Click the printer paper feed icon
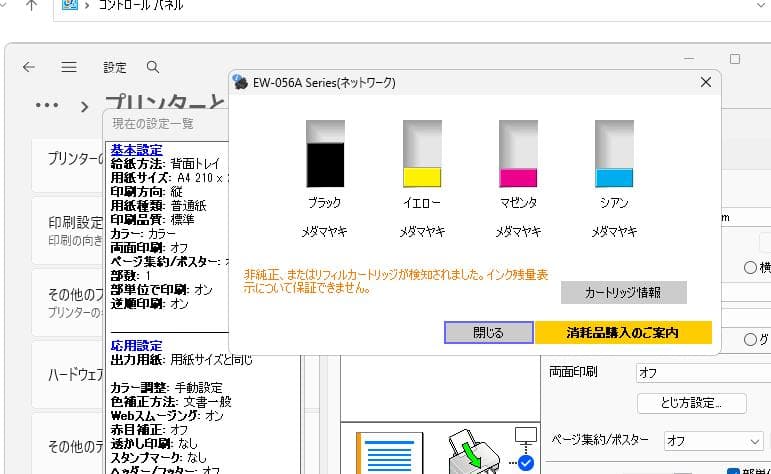 pos(472,451)
